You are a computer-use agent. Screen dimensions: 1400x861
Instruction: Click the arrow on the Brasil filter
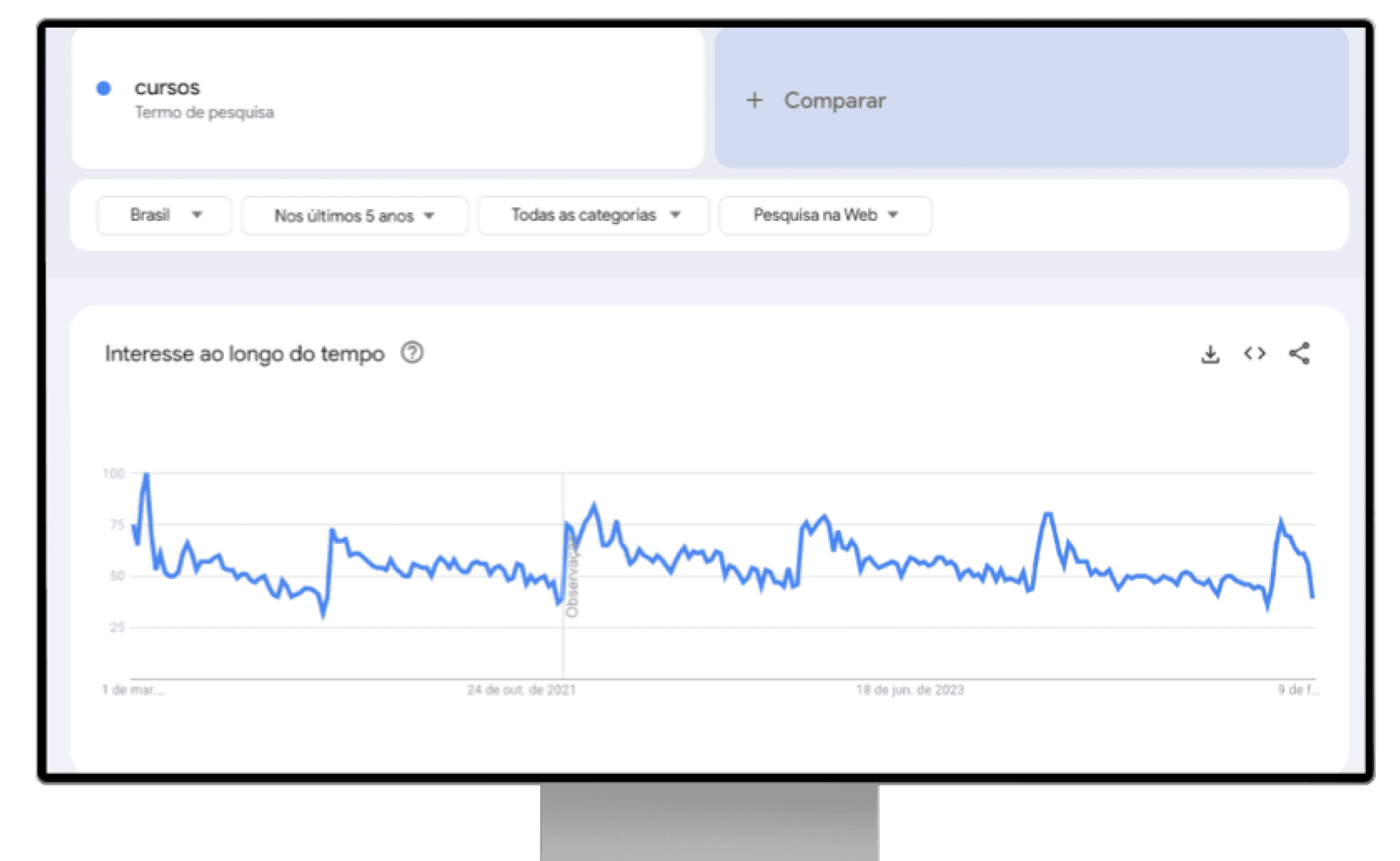[x=197, y=215]
